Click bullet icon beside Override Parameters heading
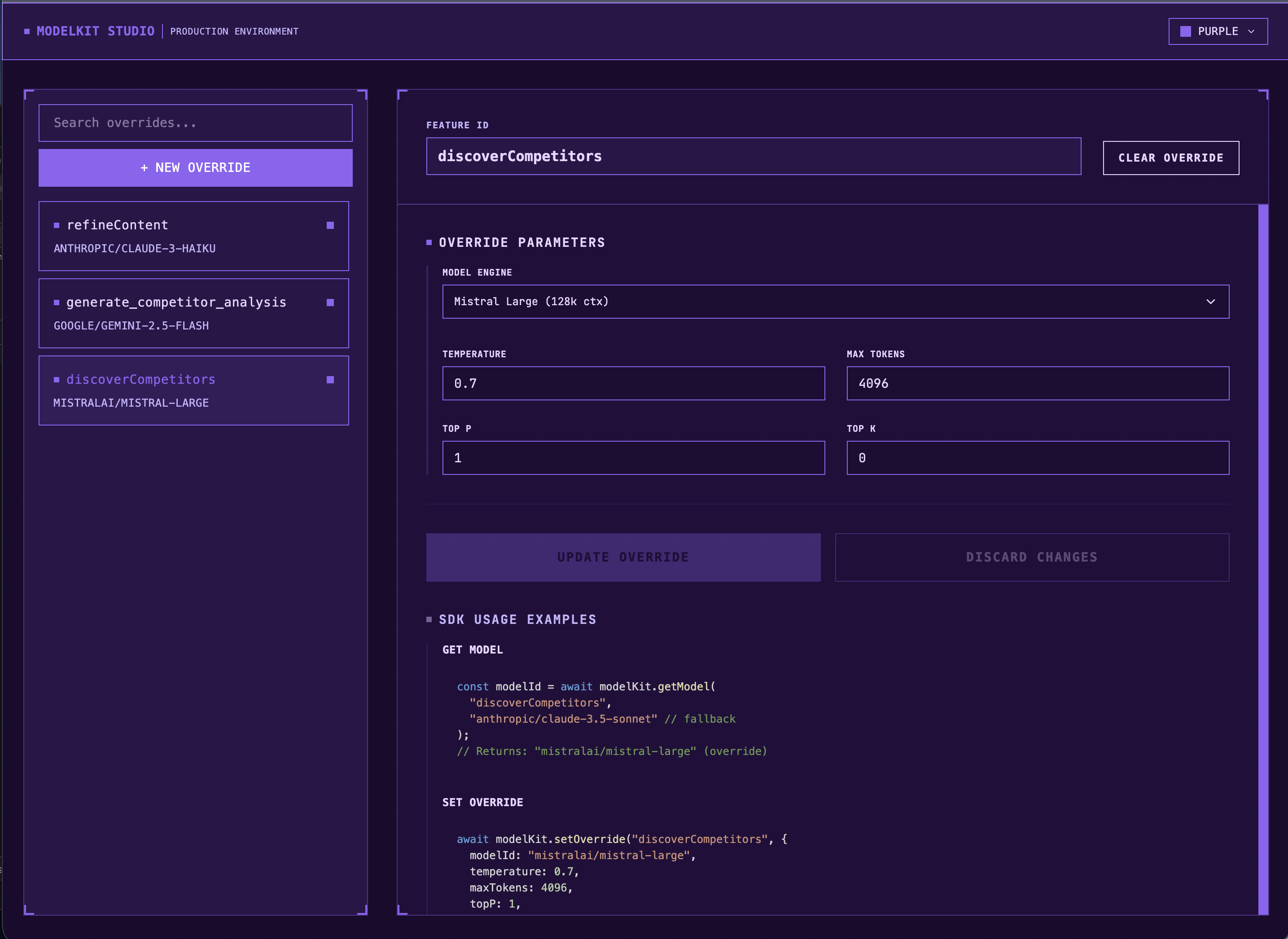The height and width of the screenshot is (939, 1288). (429, 243)
